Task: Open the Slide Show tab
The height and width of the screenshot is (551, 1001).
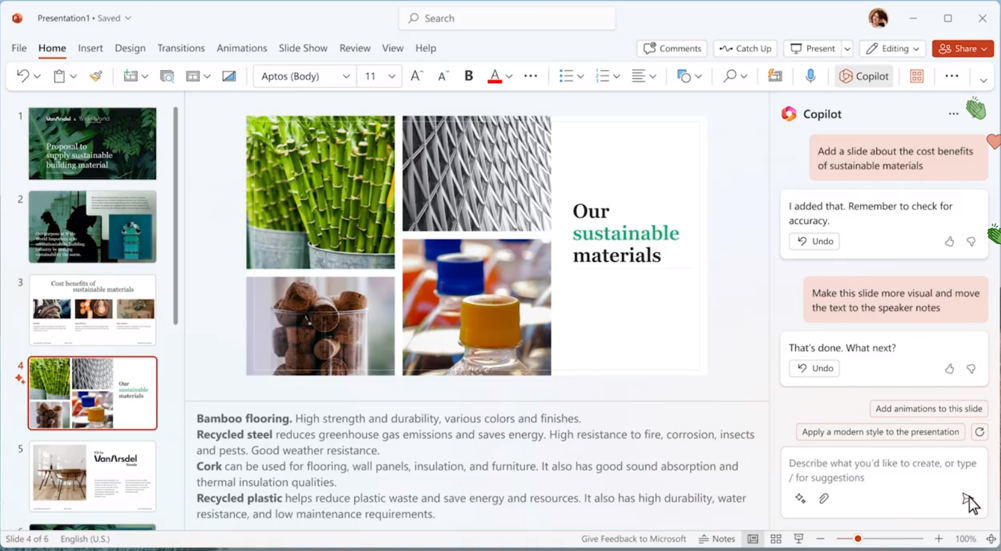Action: 303,48
